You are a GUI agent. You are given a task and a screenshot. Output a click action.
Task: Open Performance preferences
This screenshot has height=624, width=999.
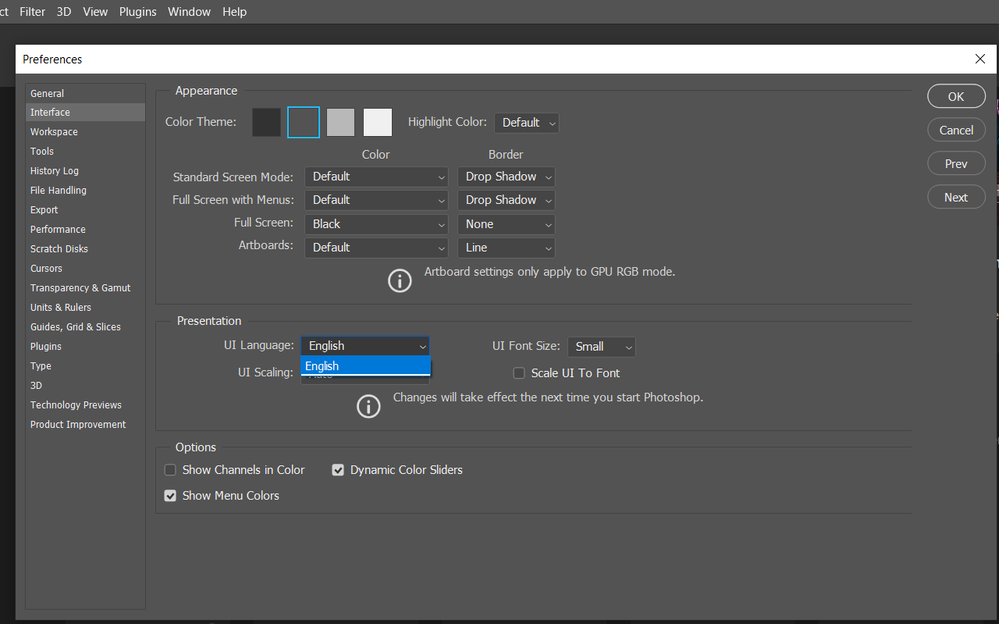pyautogui.click(x=85, y=229)
